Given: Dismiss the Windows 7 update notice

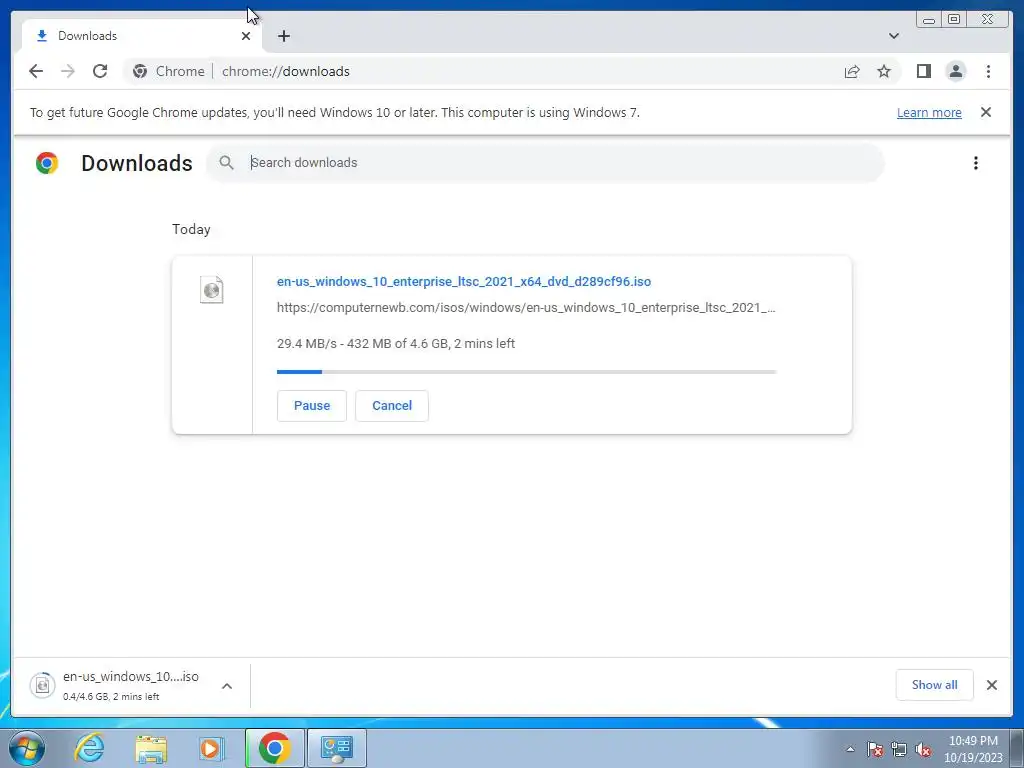Looking at the screenshot, I should click(985, 112).
